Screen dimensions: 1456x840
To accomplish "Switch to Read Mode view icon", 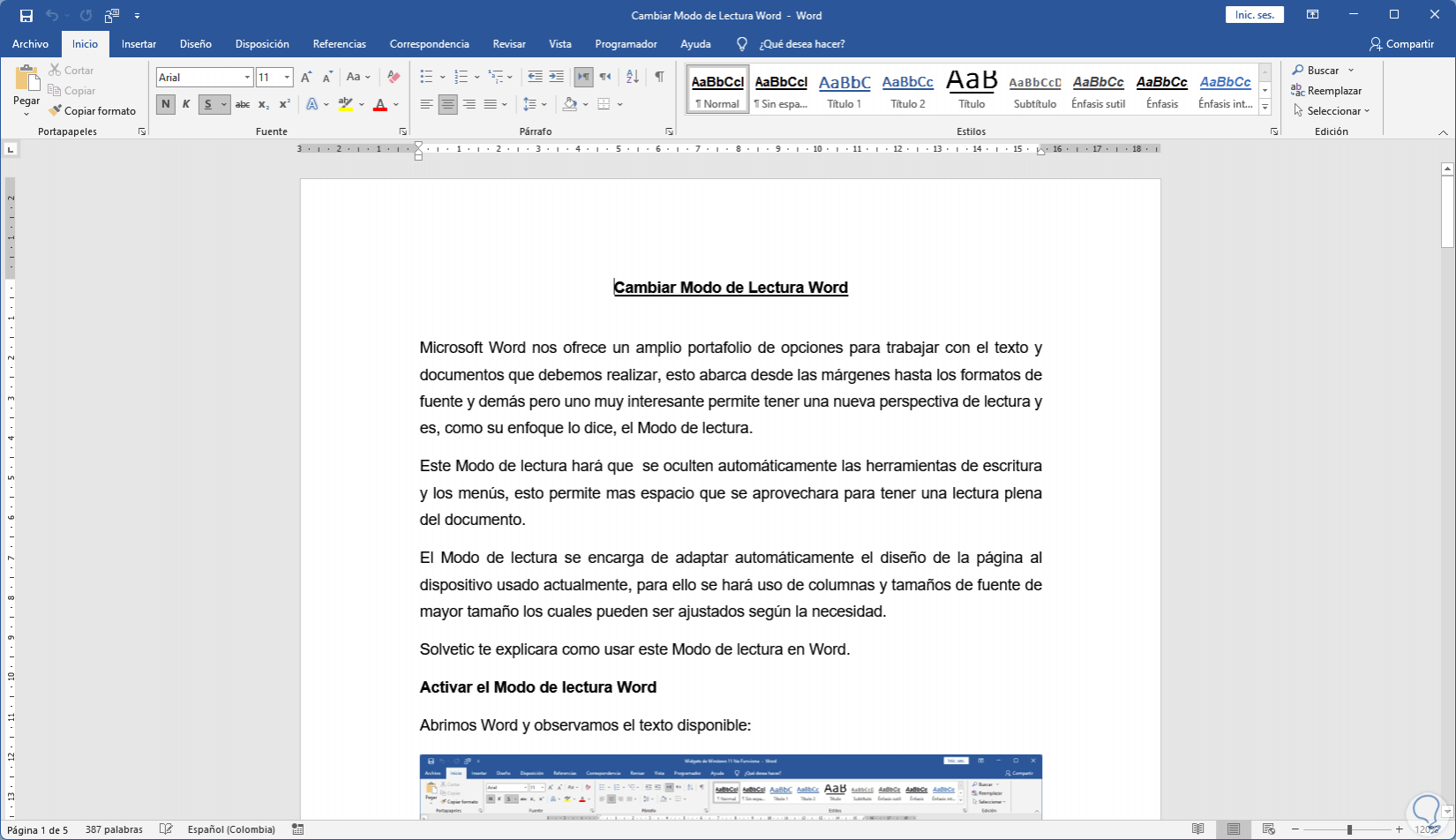I will pyautogui.click(x=1198, y=829).
